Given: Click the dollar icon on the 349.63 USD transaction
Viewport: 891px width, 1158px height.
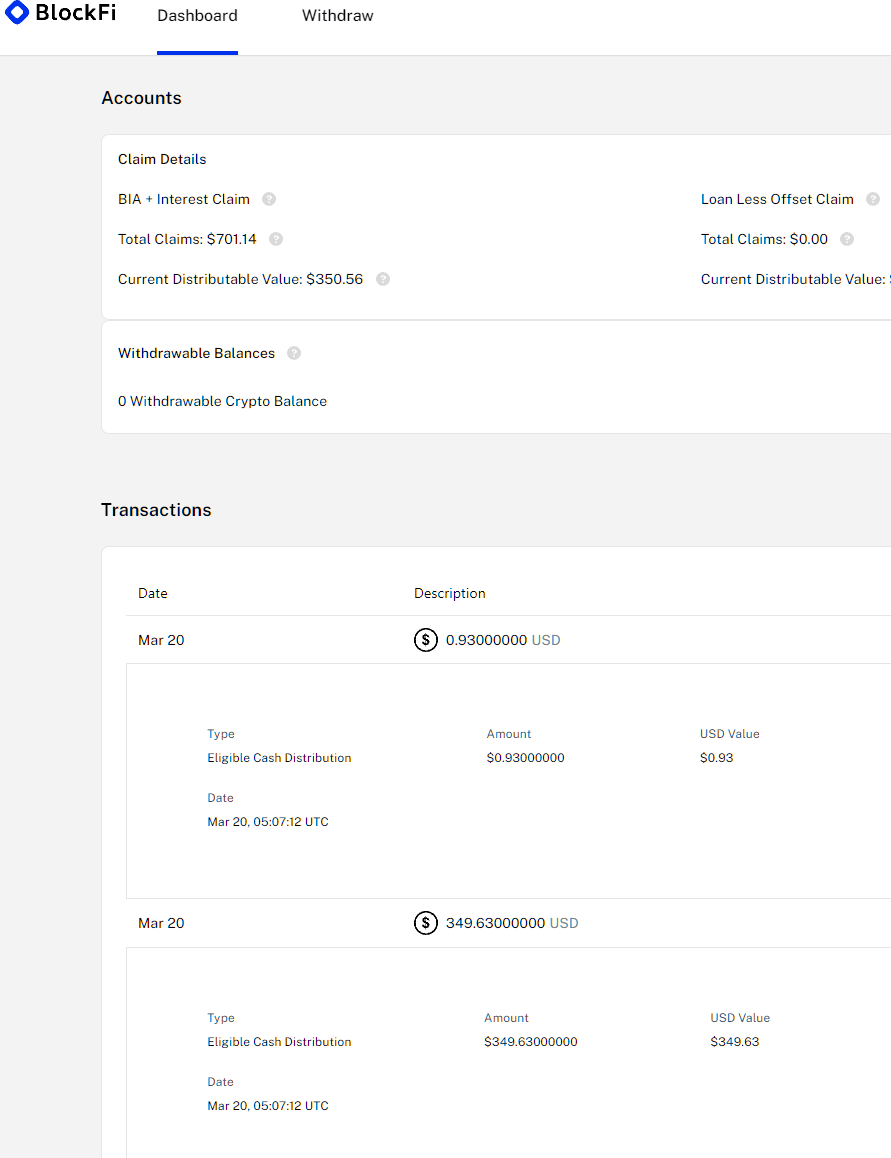Looking at the screenshot, I should click(x=426, y=923).
